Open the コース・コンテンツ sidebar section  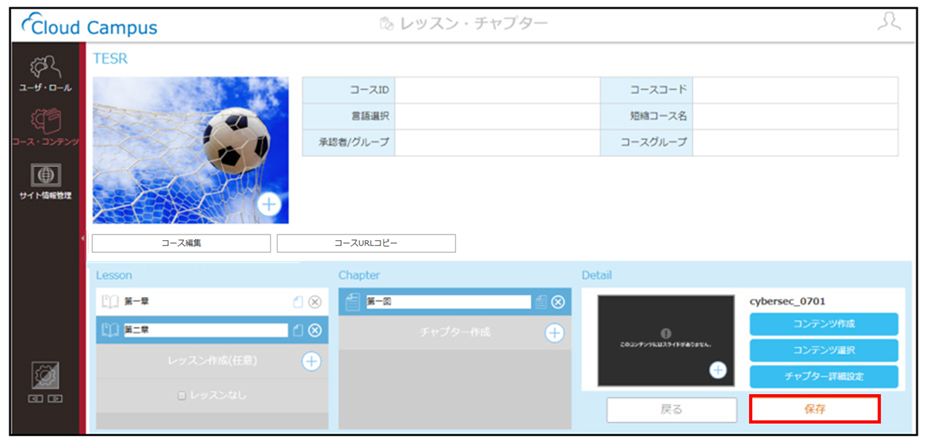45,128
